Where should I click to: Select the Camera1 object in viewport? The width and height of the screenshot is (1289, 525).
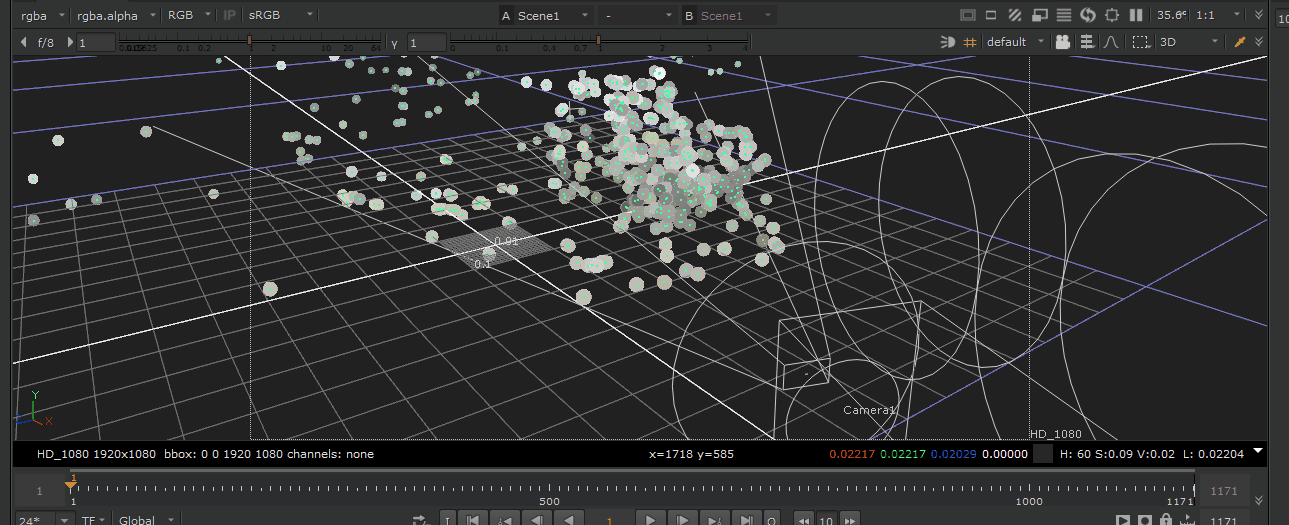pos(870,410)
